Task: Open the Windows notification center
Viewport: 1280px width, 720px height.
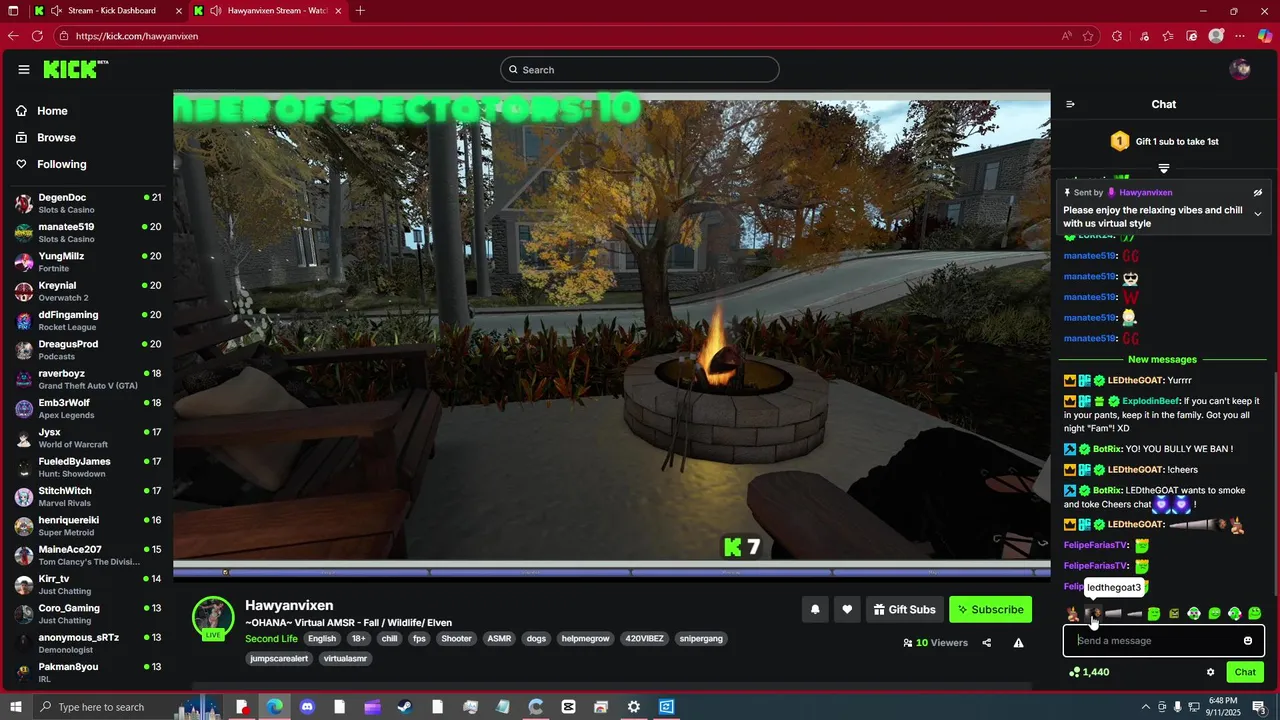Action: (x=1259, y=707)
